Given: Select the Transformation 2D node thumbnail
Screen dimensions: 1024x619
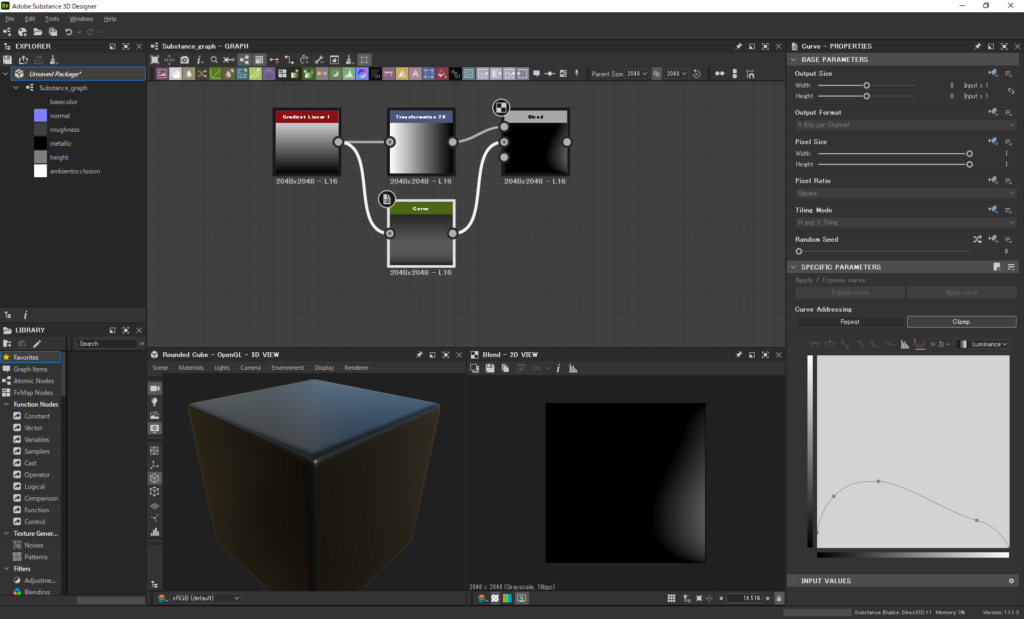Looking at the screenshot, I should [421, 148].
